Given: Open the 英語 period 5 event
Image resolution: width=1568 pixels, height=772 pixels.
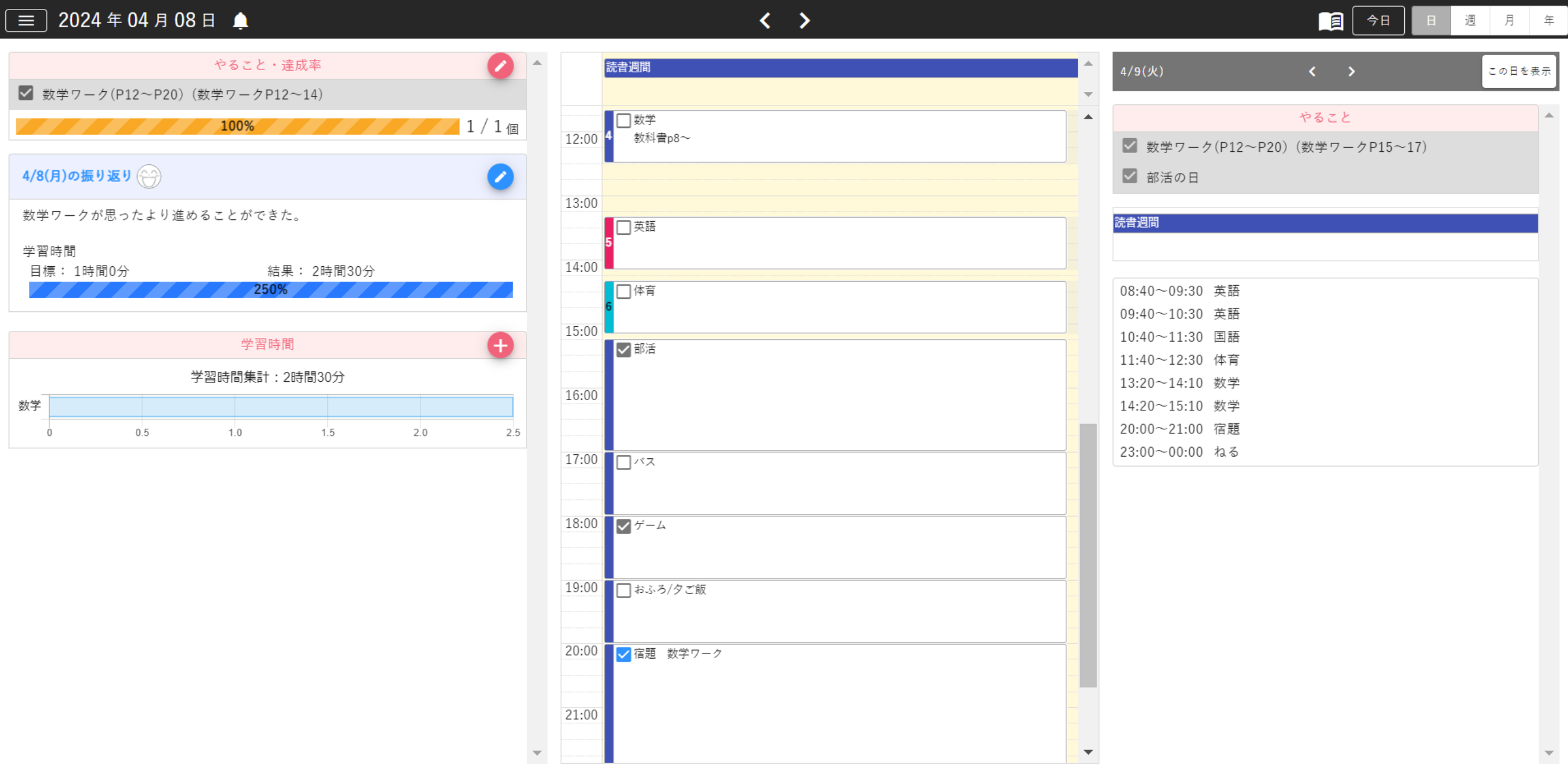Looking at the screenshot, I should [835, 243].
